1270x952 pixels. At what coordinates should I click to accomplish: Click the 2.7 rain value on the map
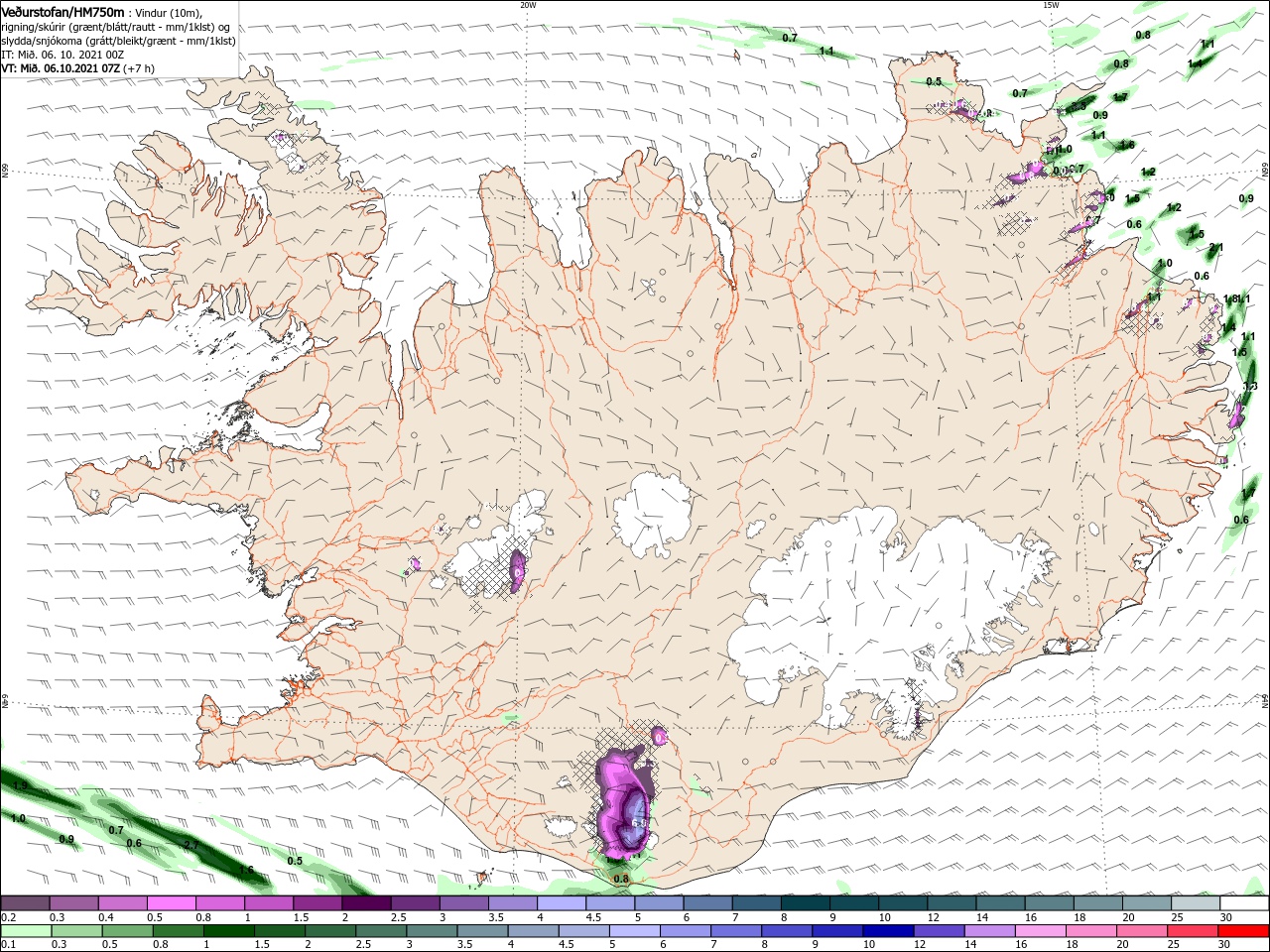(x=192, y=845)
